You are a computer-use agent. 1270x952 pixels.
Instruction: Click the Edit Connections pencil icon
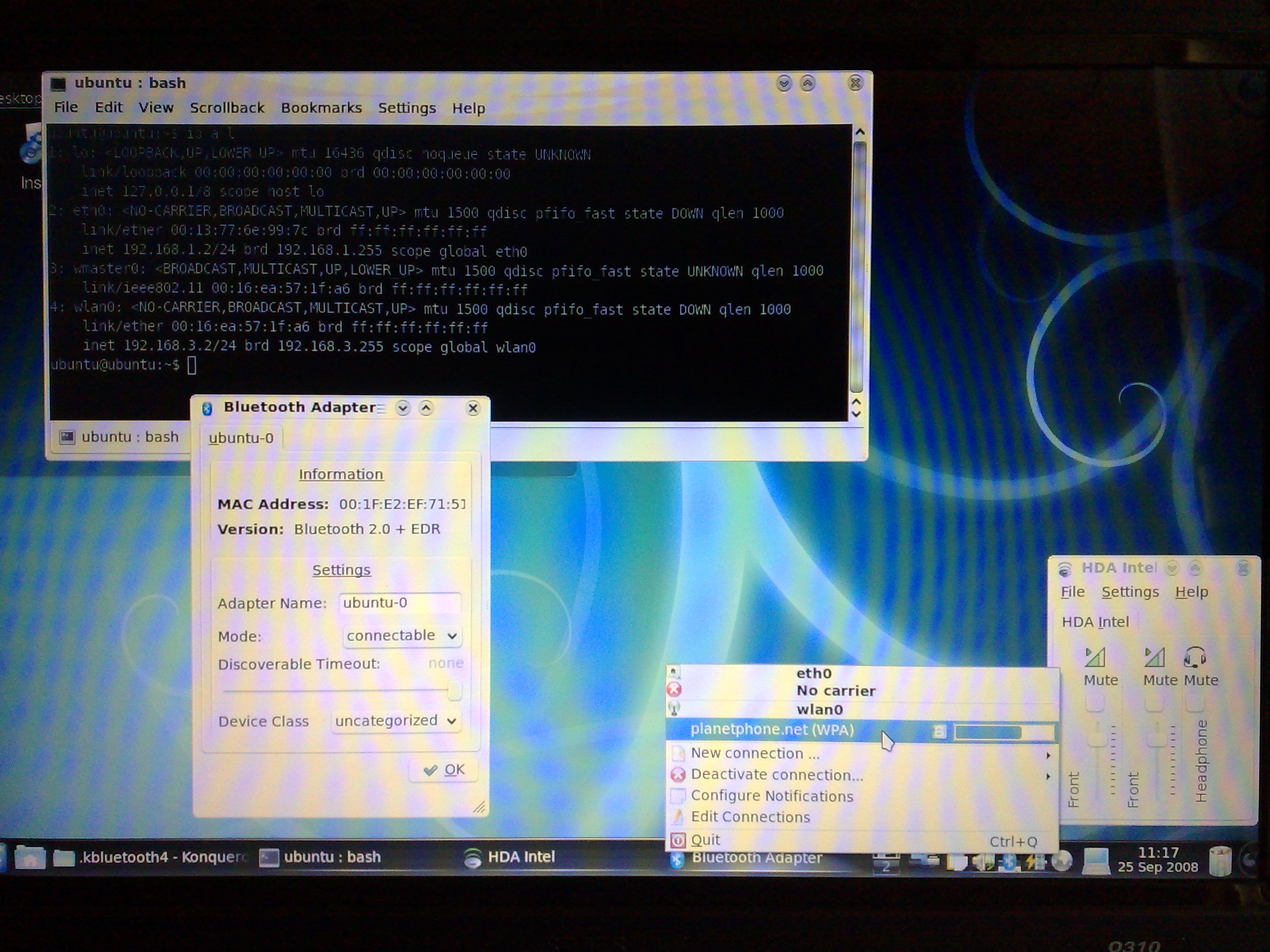(678, 816)
